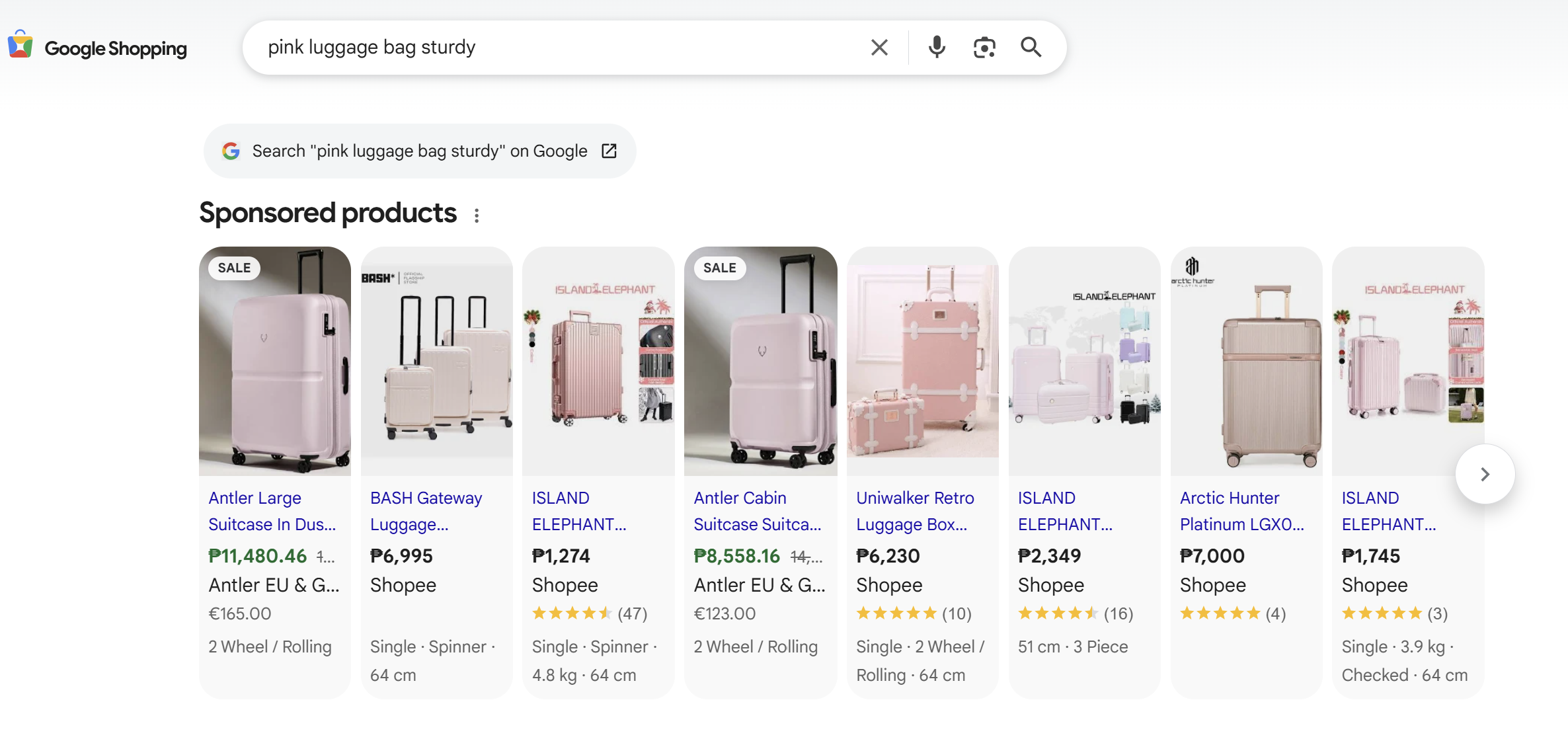Select Uniwalker Retro Luggage Box thumbnail
The height and width of the screenshot is (747, 1568).
922,361
